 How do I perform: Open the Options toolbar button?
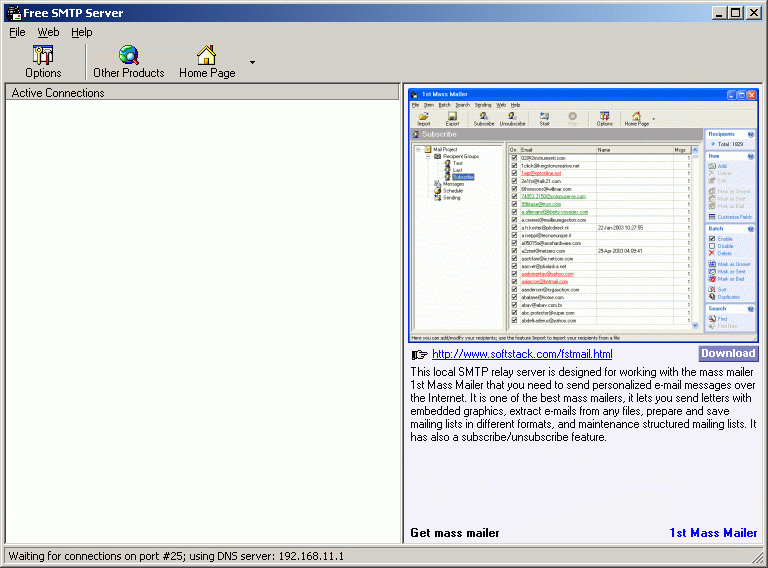43,62
